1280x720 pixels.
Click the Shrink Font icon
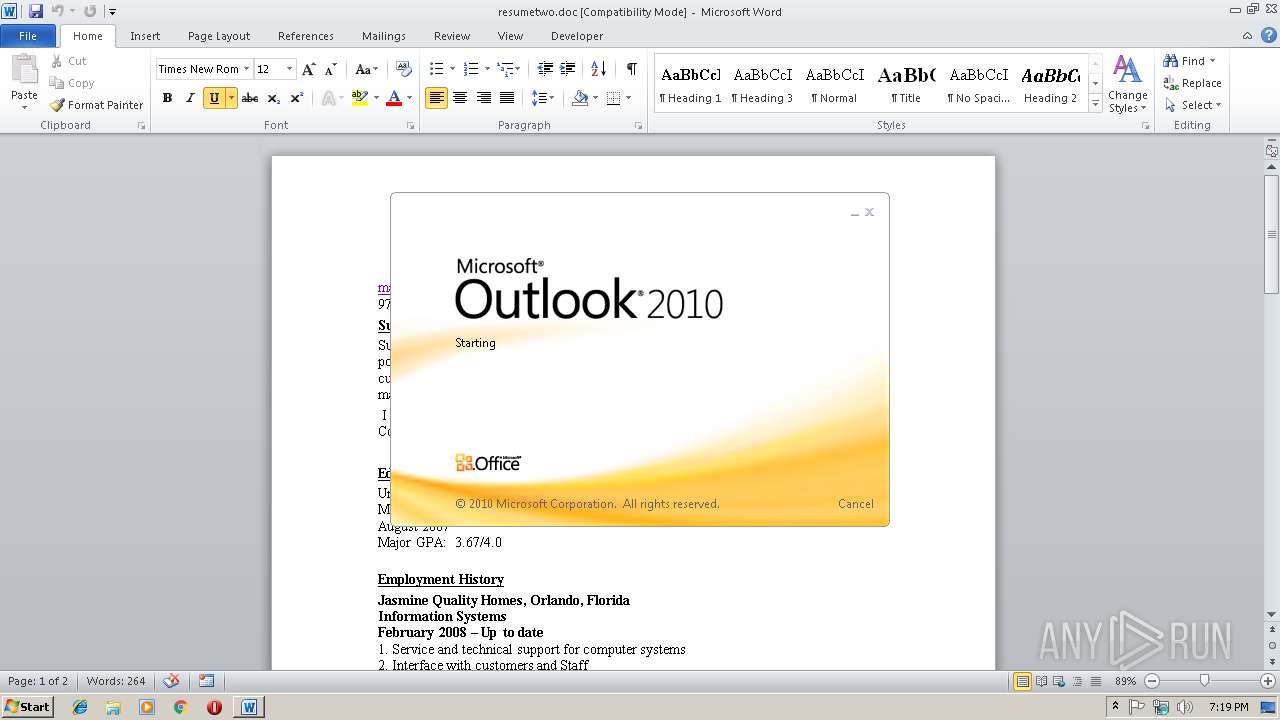[331, 69]
